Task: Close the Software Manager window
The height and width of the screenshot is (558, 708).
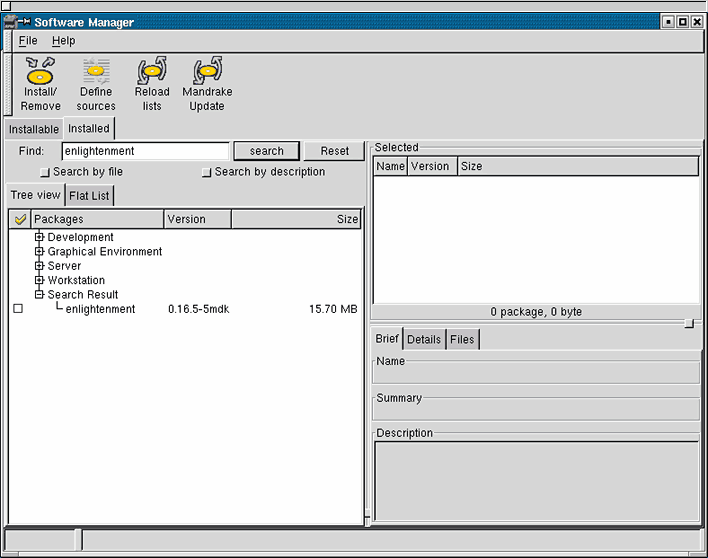Action: click(697, 22)
